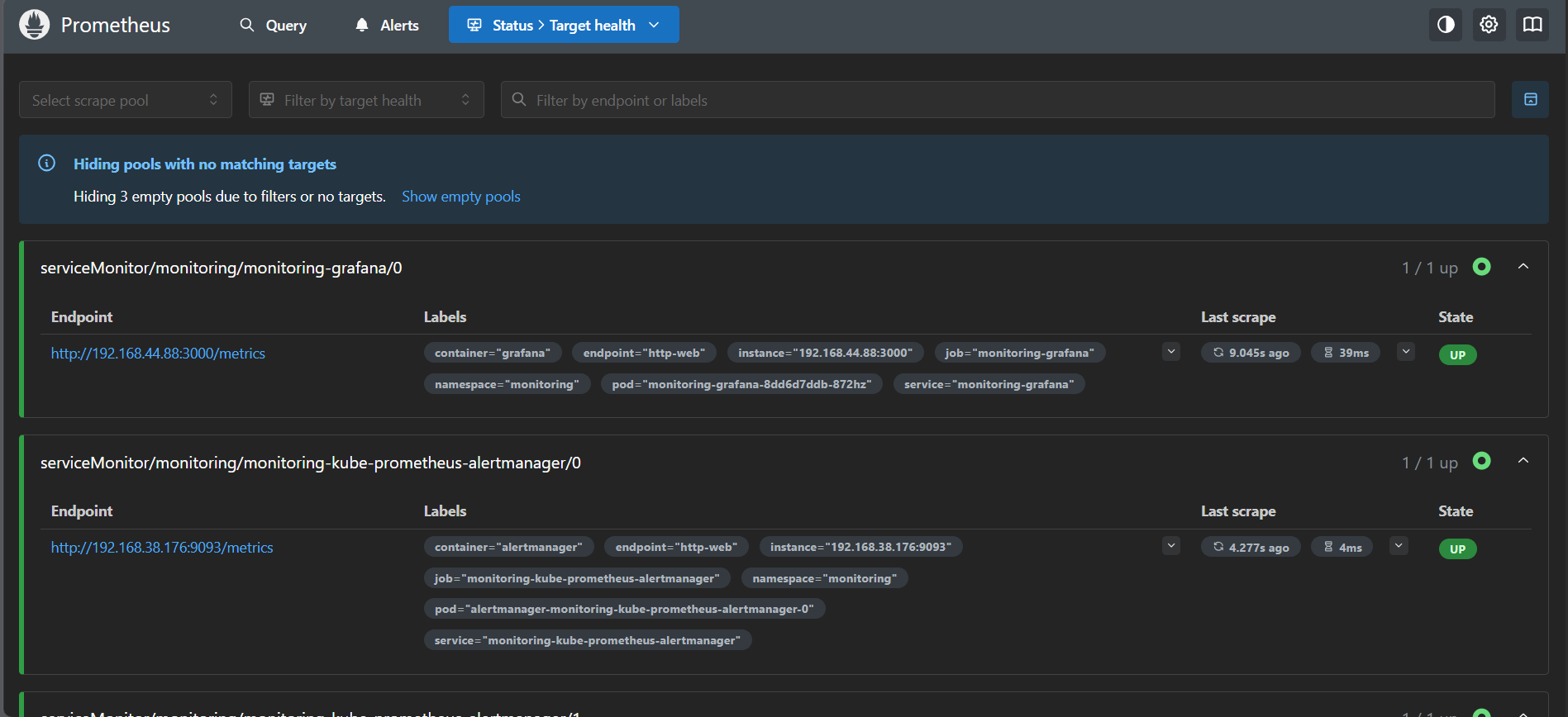1568x717 pixels.
Task: Expand labels for grafana target
Action: click(1171, 352)
